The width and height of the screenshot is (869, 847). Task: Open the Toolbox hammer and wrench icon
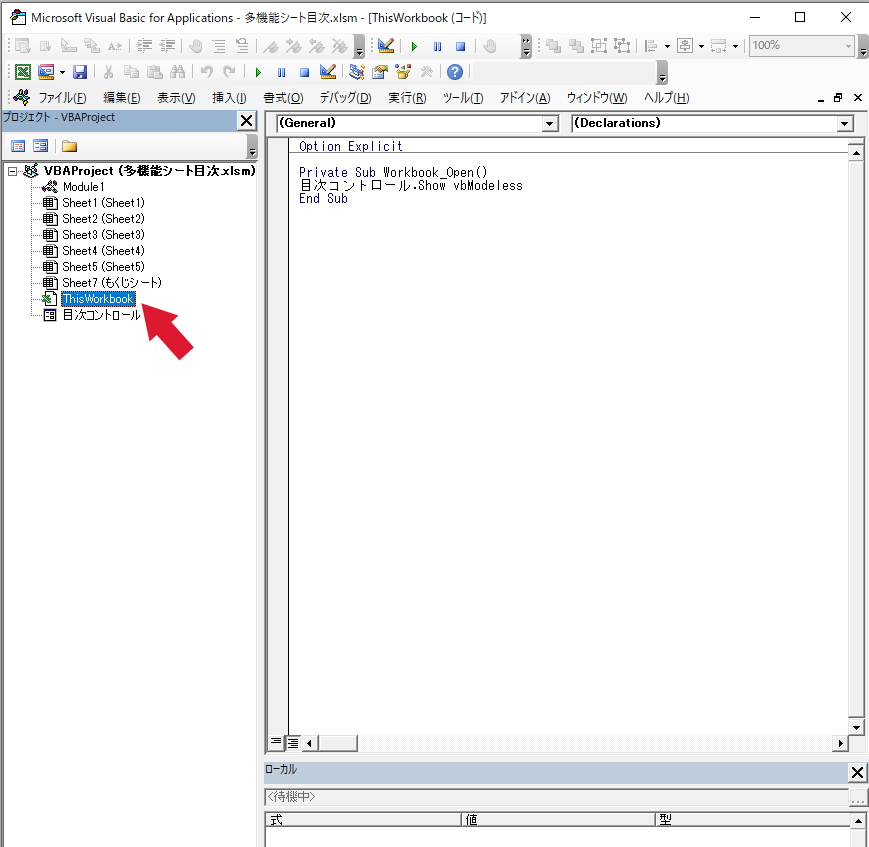coord(426,72)
